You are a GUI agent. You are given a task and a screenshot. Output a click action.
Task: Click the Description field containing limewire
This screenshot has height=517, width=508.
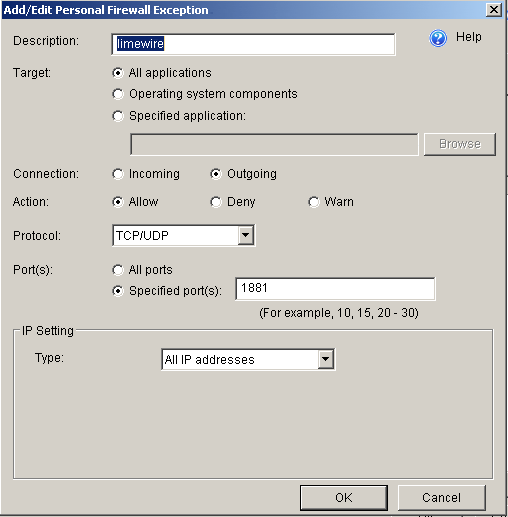coord(253,44)
